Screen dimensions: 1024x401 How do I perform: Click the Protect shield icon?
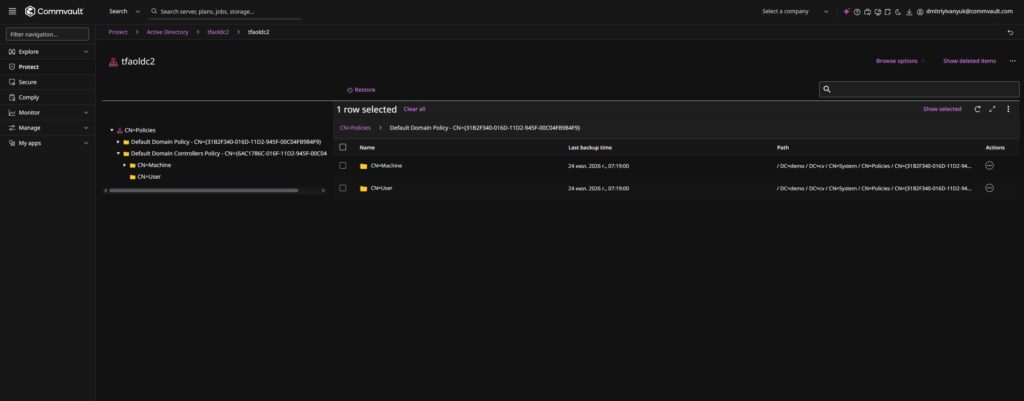[x=12, y=67]
